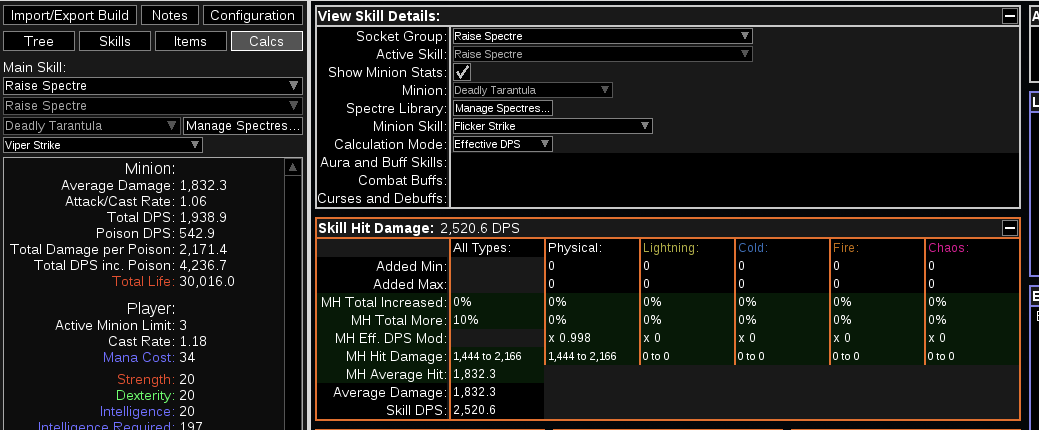Toggle the Show Minion Stats checkbox
This screenshot has width=1039, height=430.
tap(463, 72)
